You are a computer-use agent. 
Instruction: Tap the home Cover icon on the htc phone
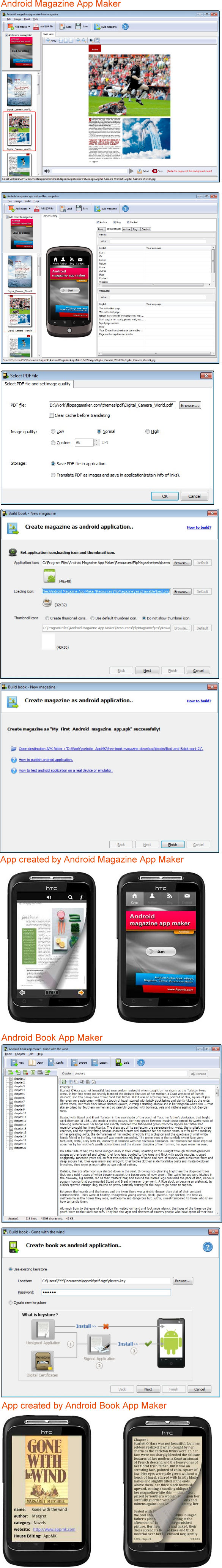(x=134, y=898)
